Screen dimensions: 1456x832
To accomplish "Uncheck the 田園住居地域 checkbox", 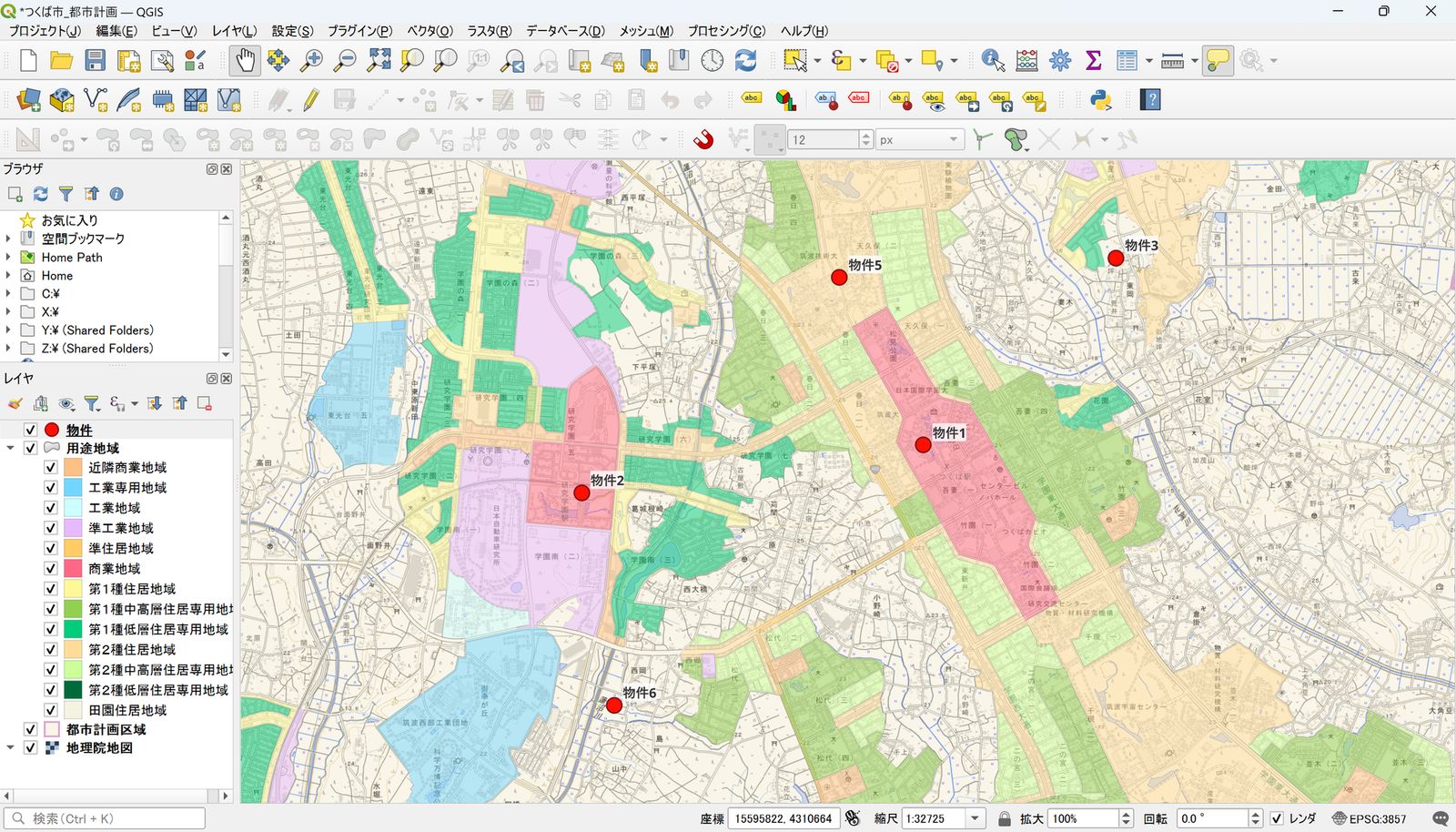I will [51, 710].
